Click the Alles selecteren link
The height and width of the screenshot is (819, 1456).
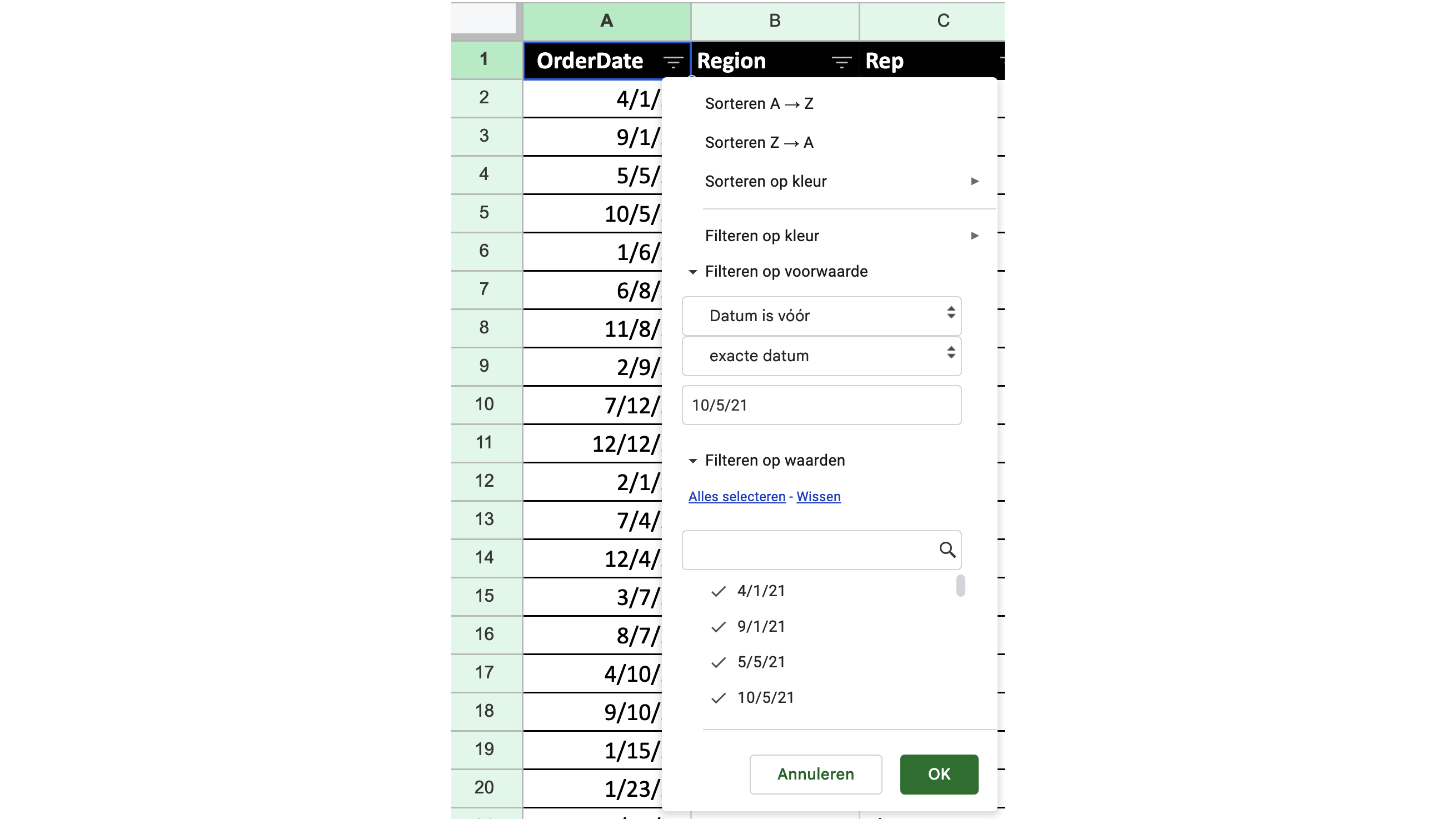point(736,497)
